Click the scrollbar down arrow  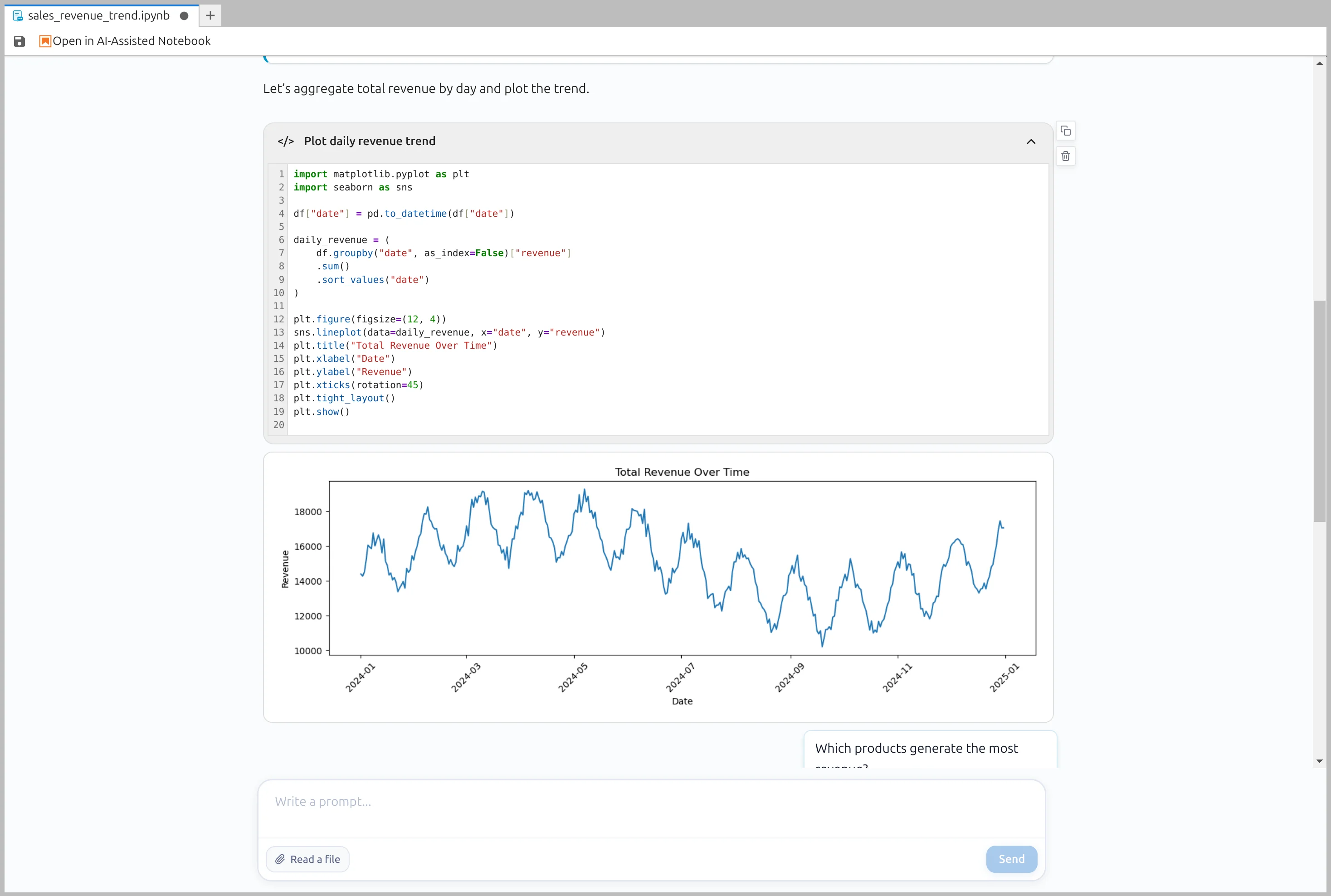[x=1319, y=761]
